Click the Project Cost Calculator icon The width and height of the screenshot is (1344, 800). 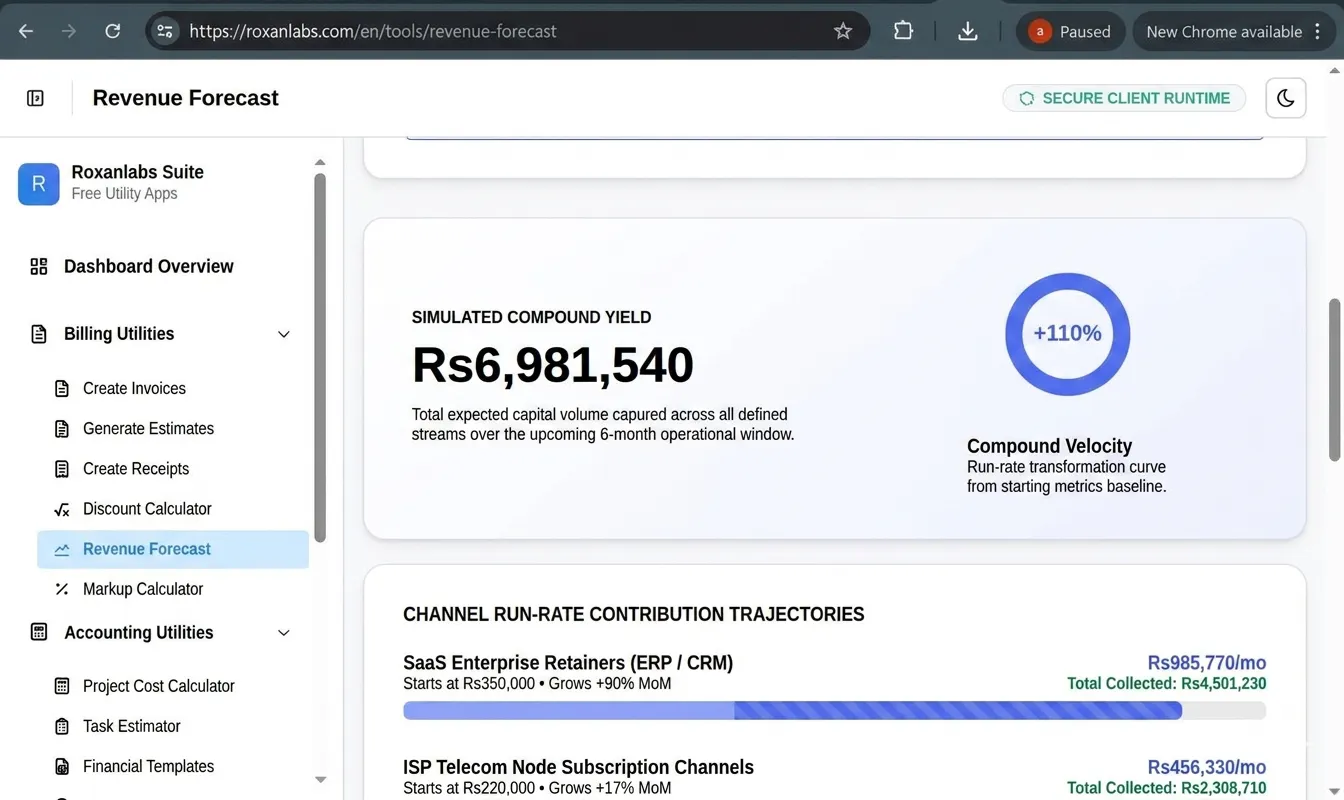62,686
